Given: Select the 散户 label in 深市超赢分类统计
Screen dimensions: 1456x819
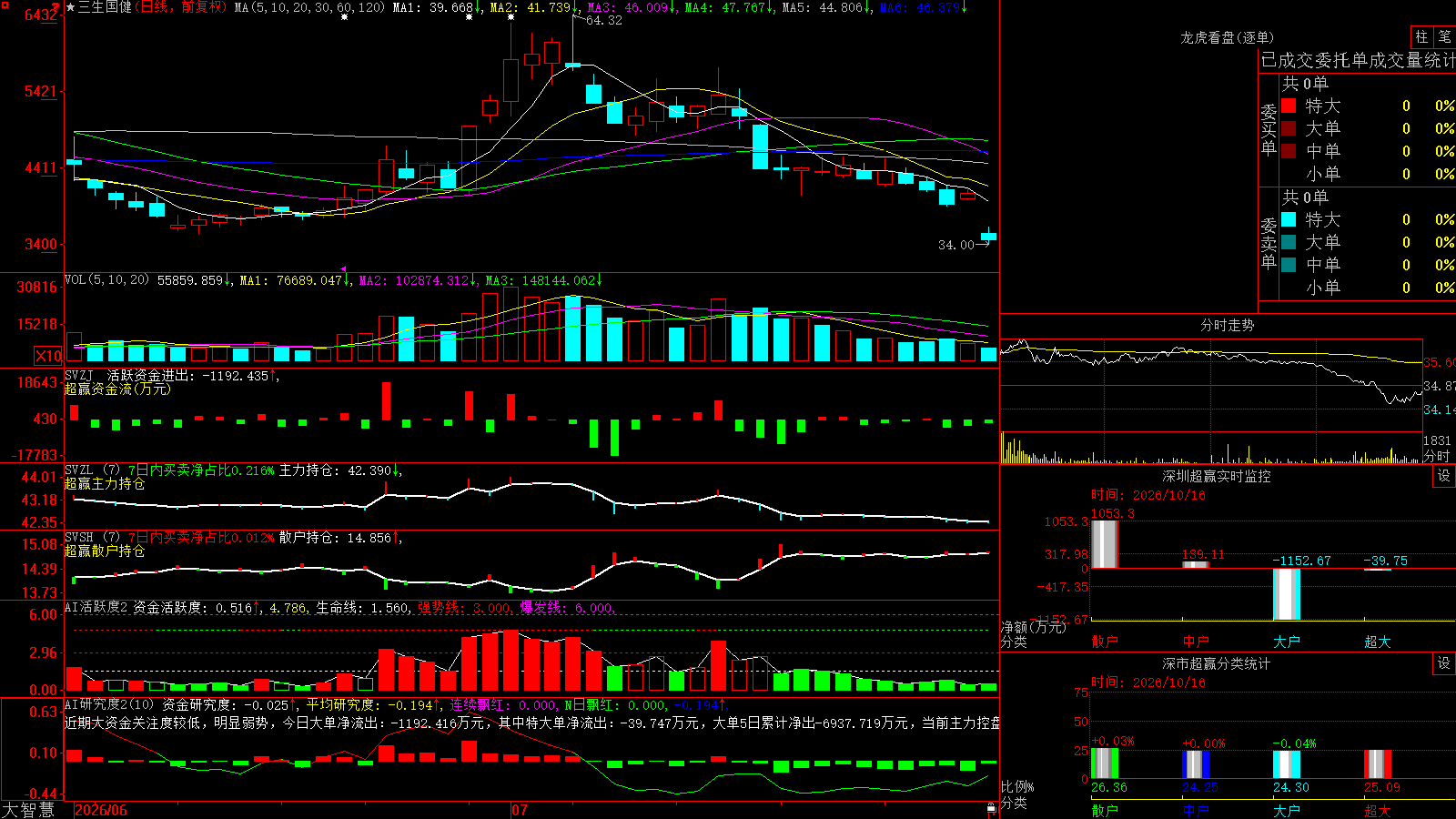Looking at the screenshot, I should pos(1105,811).
